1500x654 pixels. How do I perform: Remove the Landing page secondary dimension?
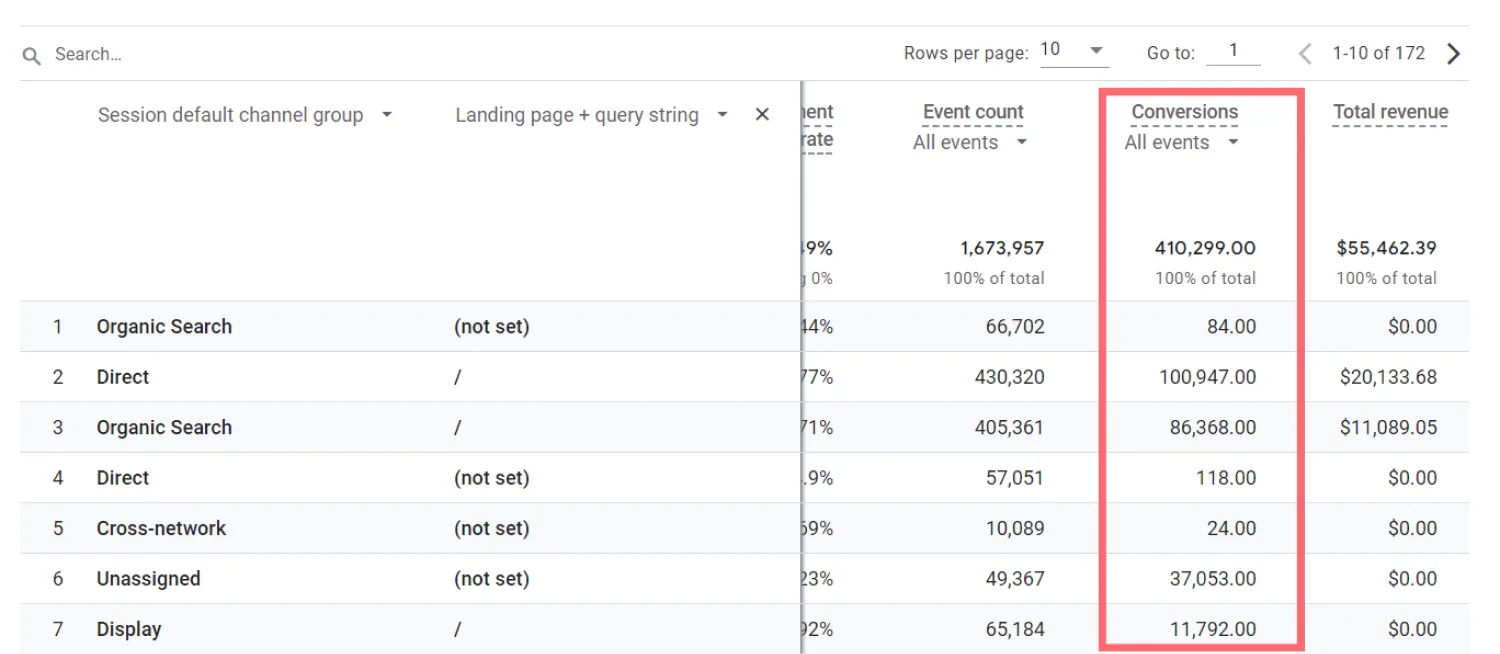point(762,115)
